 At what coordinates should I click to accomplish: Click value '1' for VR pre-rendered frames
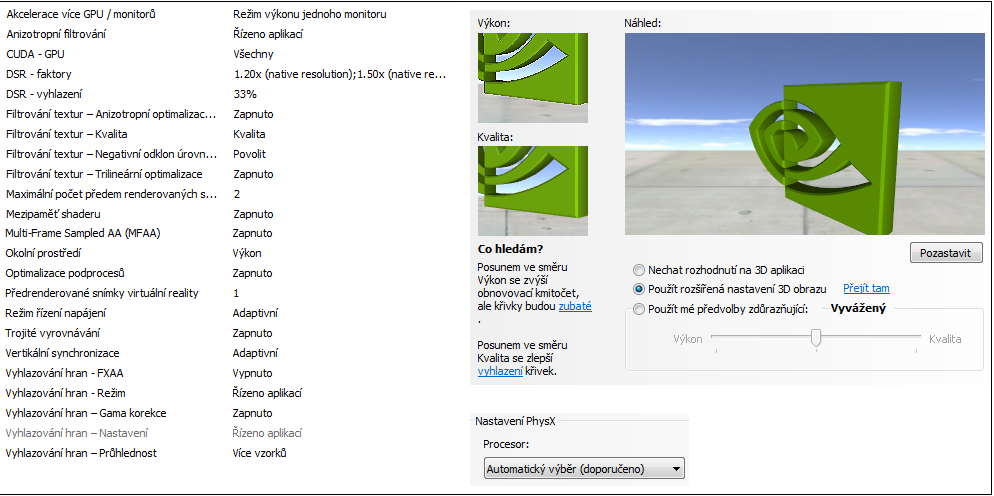click(236, 293)
